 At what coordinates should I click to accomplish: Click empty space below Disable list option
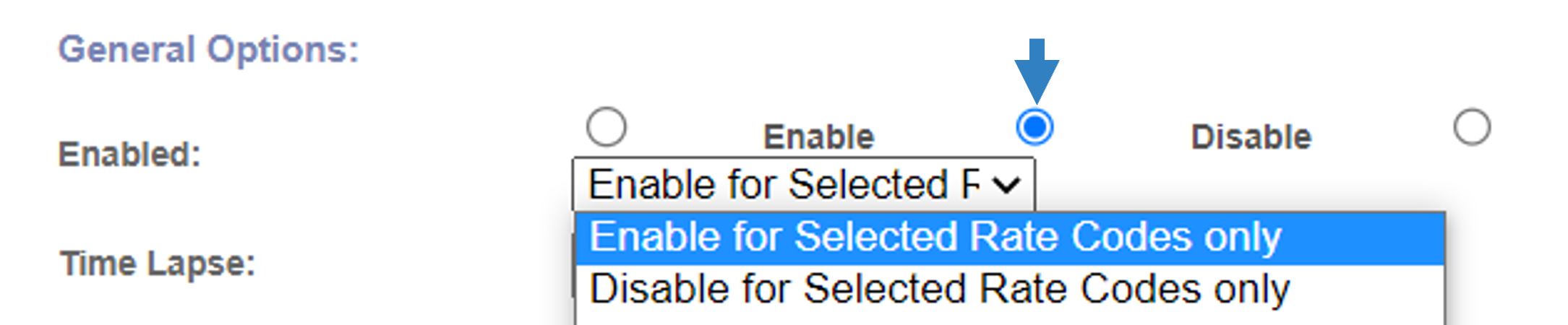coord(1010,321)
